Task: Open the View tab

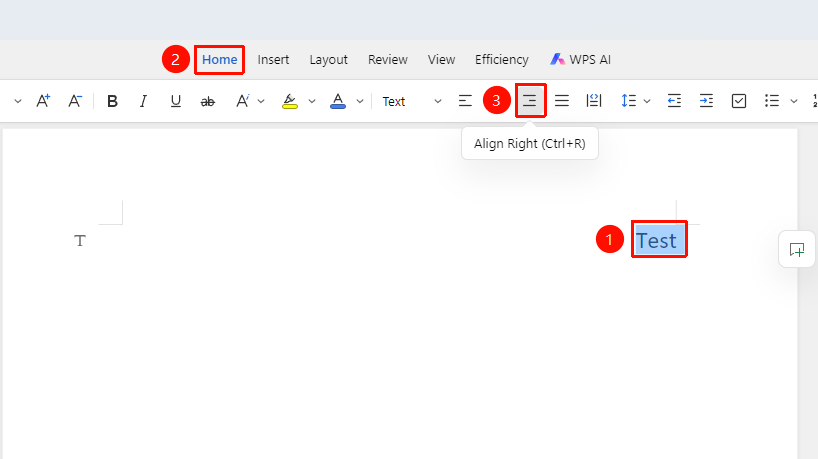Action: (441, 59)
